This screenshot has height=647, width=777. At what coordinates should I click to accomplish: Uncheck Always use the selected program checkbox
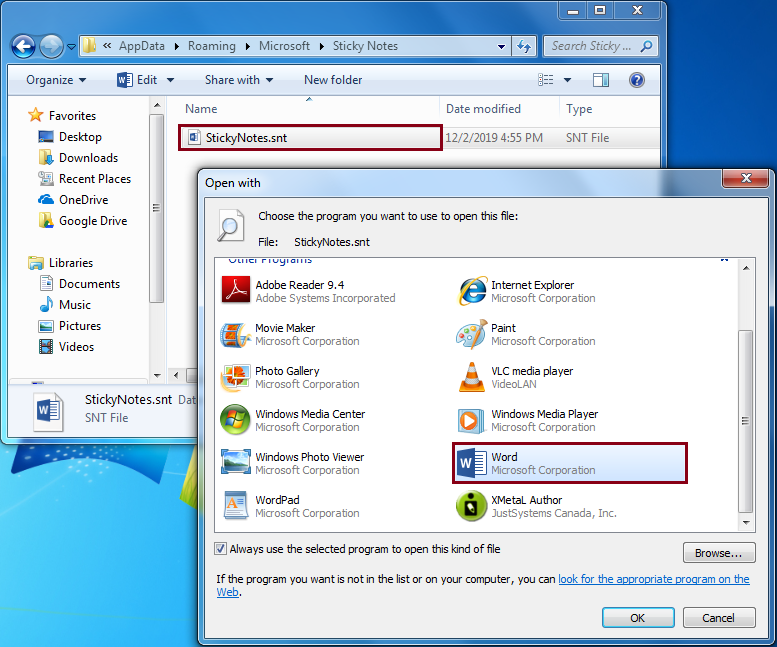[221, 548]
